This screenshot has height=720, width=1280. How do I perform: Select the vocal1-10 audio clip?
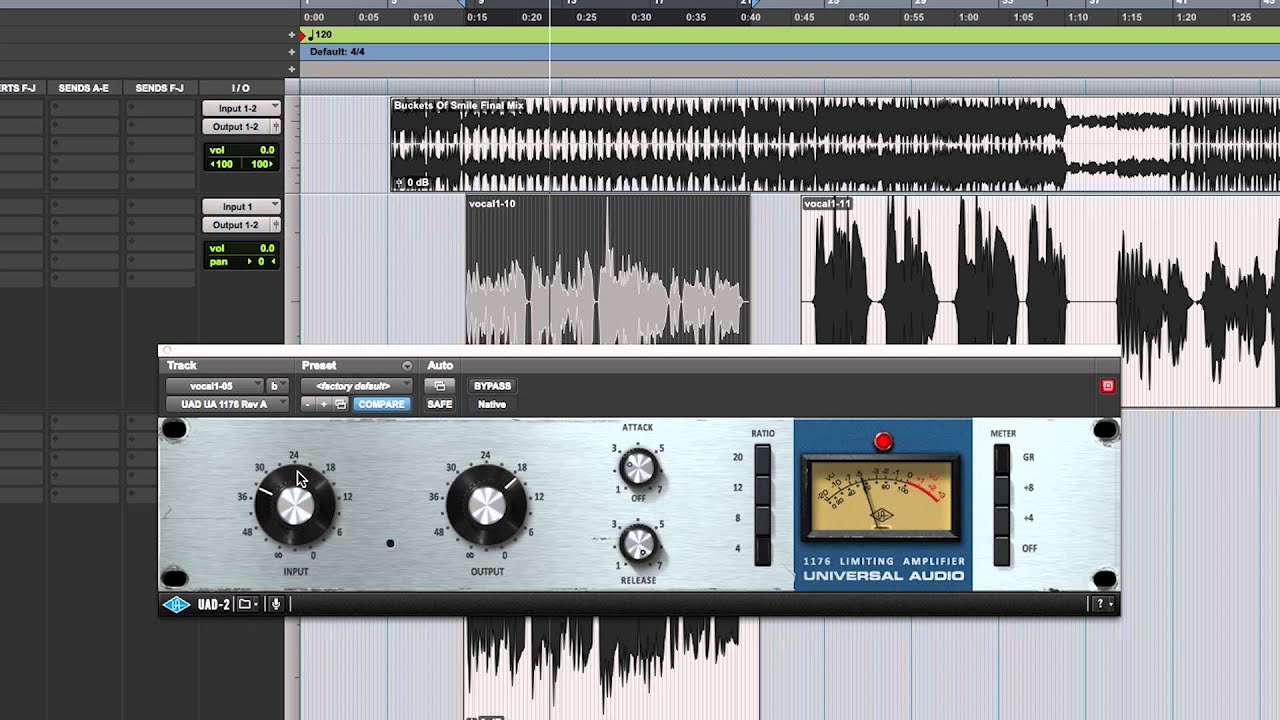(608, 270)
